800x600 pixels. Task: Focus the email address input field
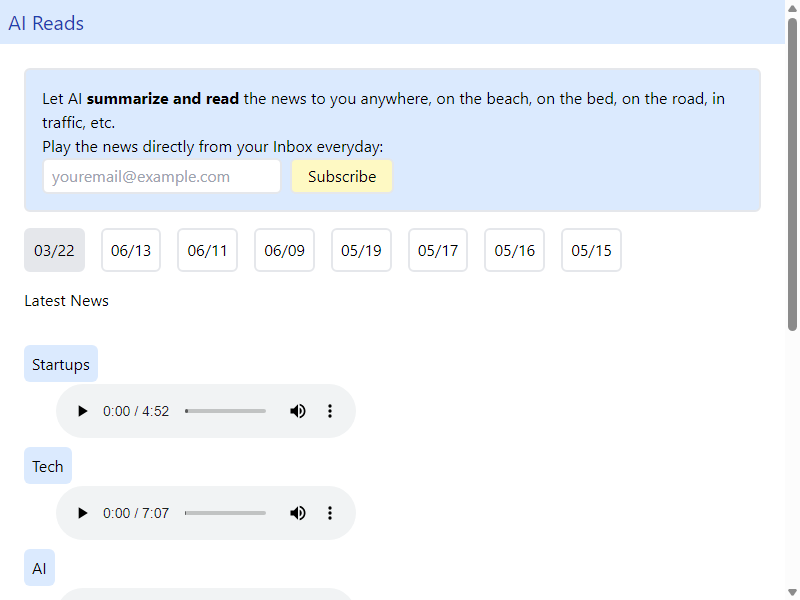162,177
